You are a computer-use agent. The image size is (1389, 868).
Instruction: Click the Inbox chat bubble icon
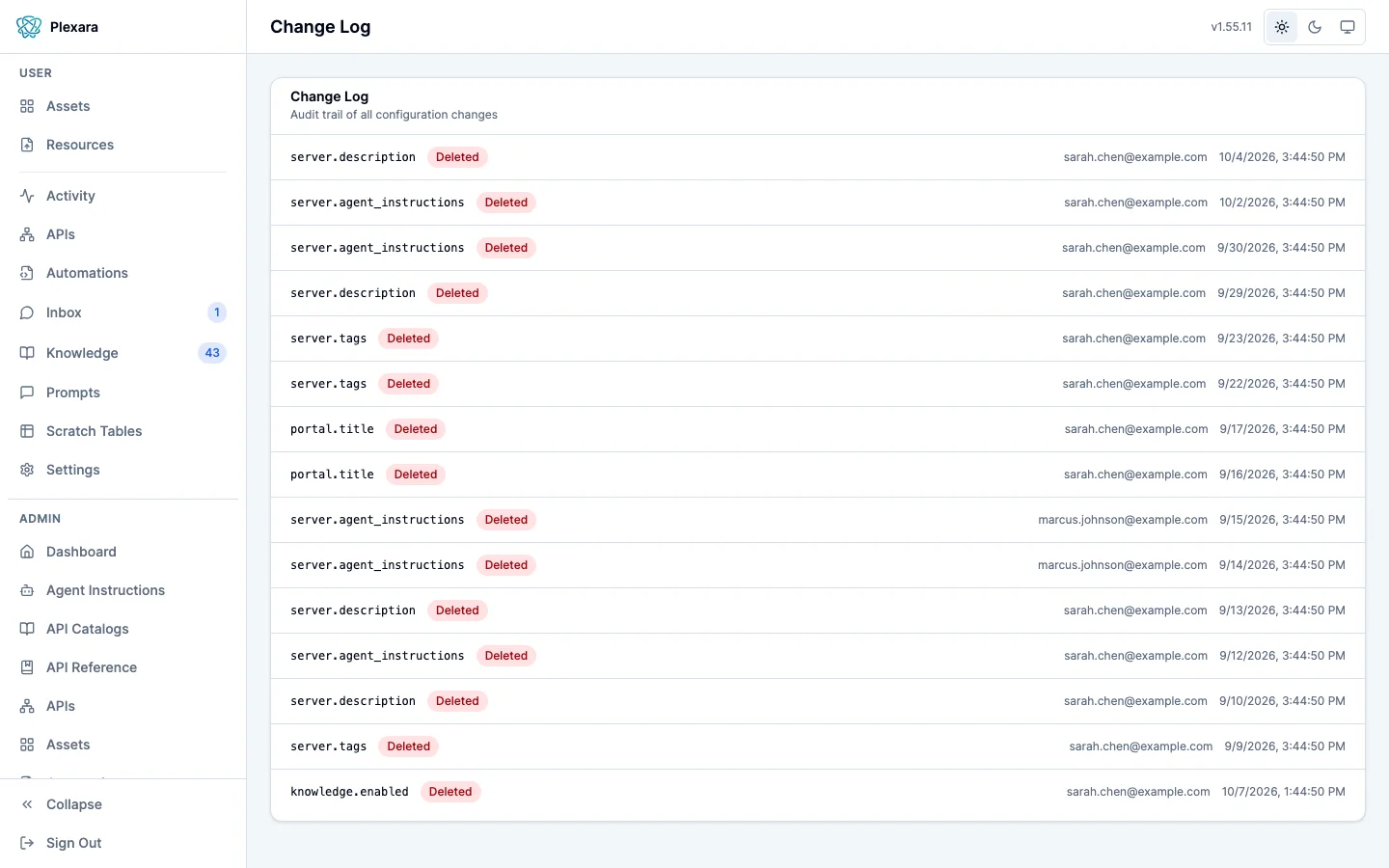(27, 312)
